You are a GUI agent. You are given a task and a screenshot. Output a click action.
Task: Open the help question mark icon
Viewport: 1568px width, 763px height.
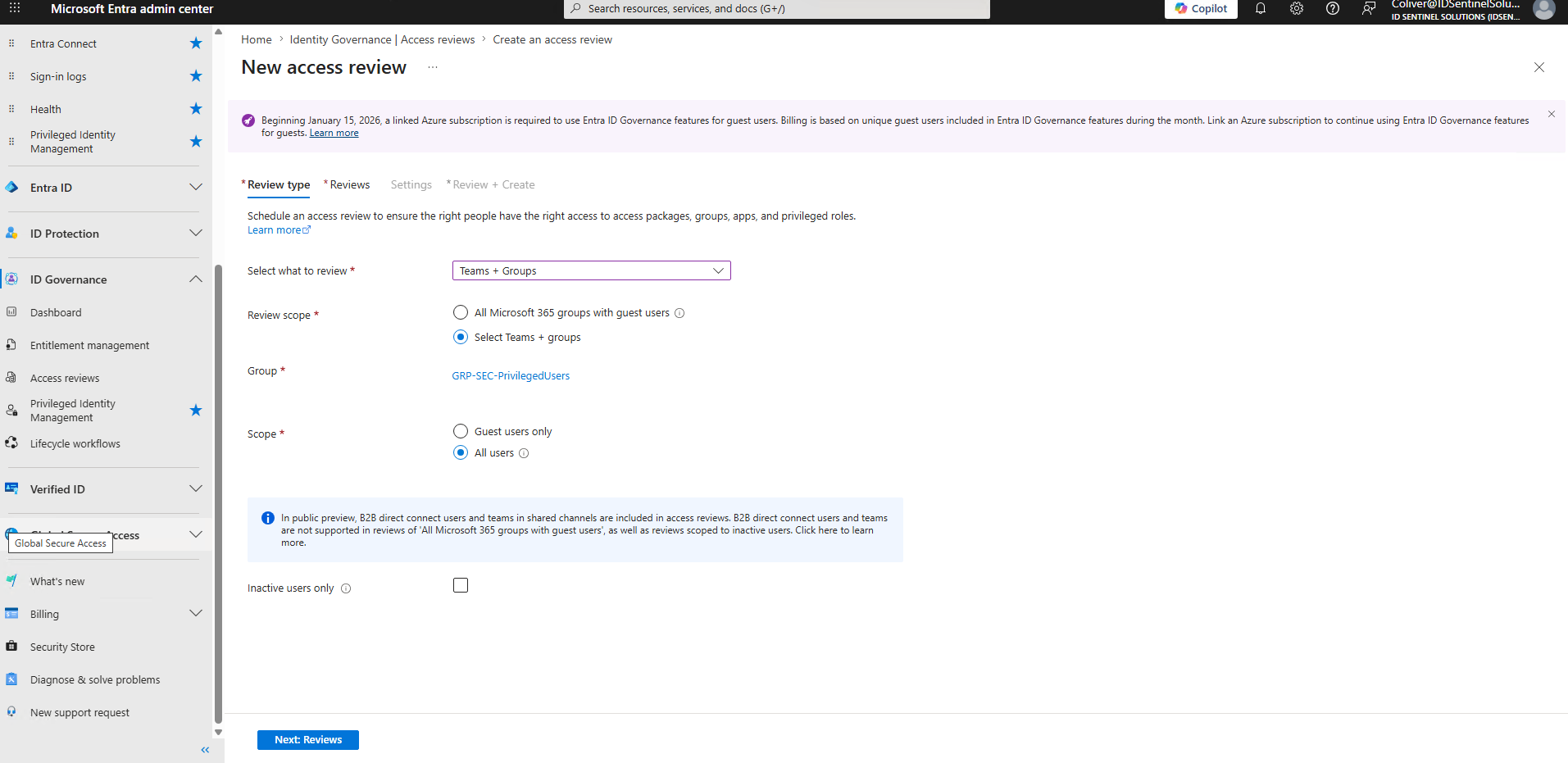[x=1333, y=8]
